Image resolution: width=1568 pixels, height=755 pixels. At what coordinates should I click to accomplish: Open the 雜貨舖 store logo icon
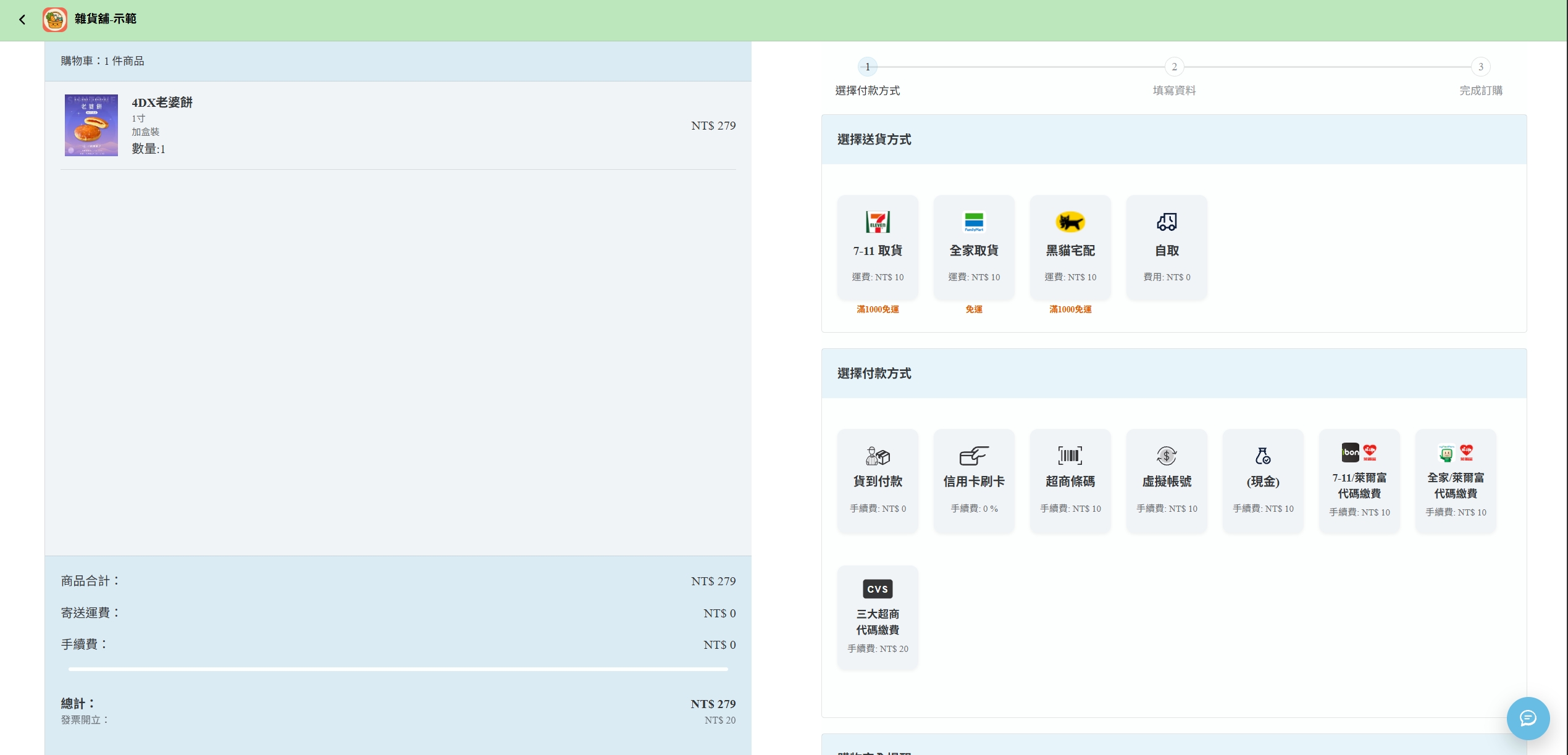click(x=55, y=20)
